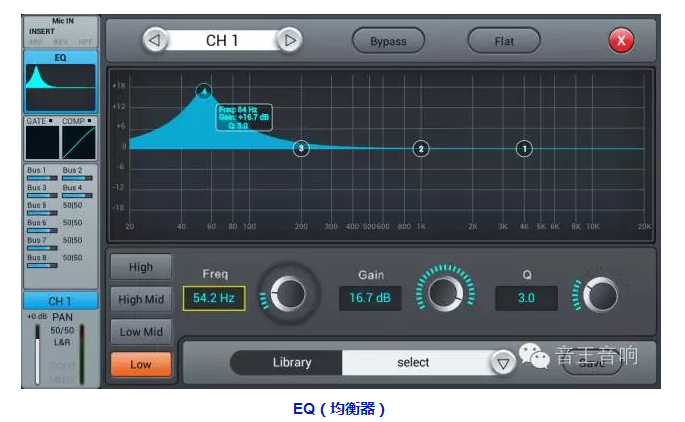Image resolution: width=685 pixels, height=422 pixels.
Task: Click the Gain rotary knob
Action: [443, 294]
